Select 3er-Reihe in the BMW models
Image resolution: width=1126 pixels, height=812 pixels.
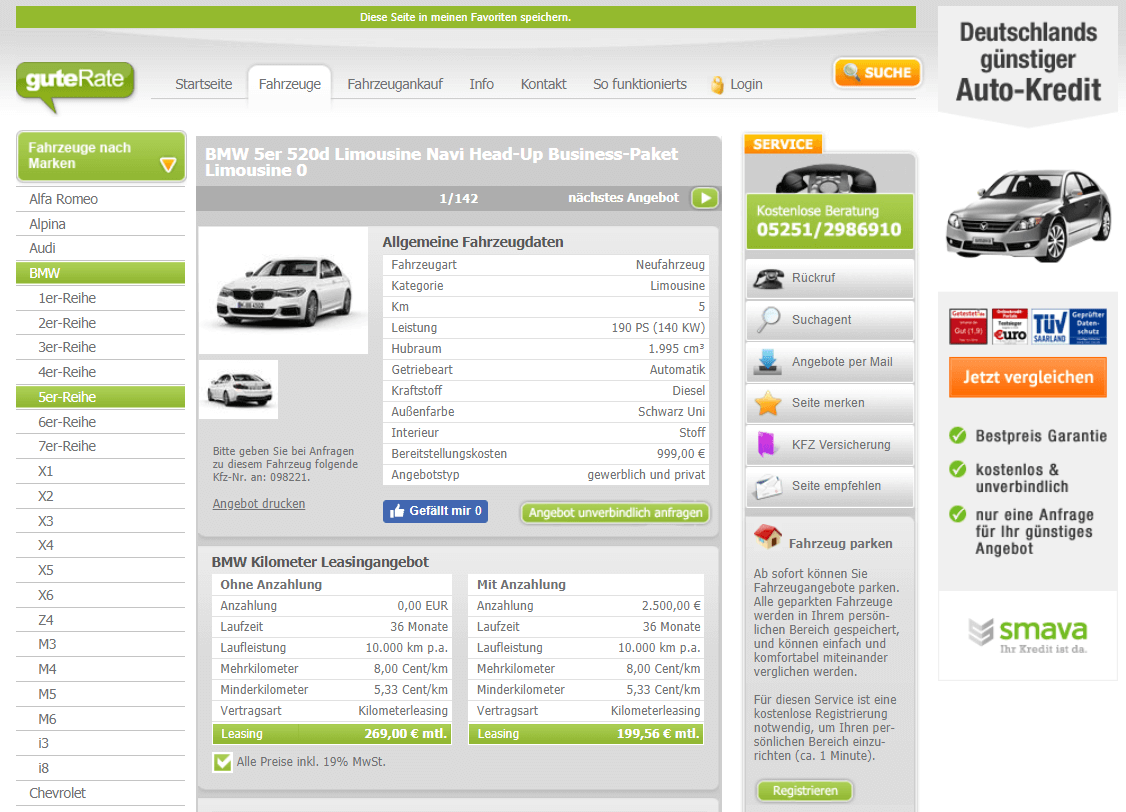101,347
